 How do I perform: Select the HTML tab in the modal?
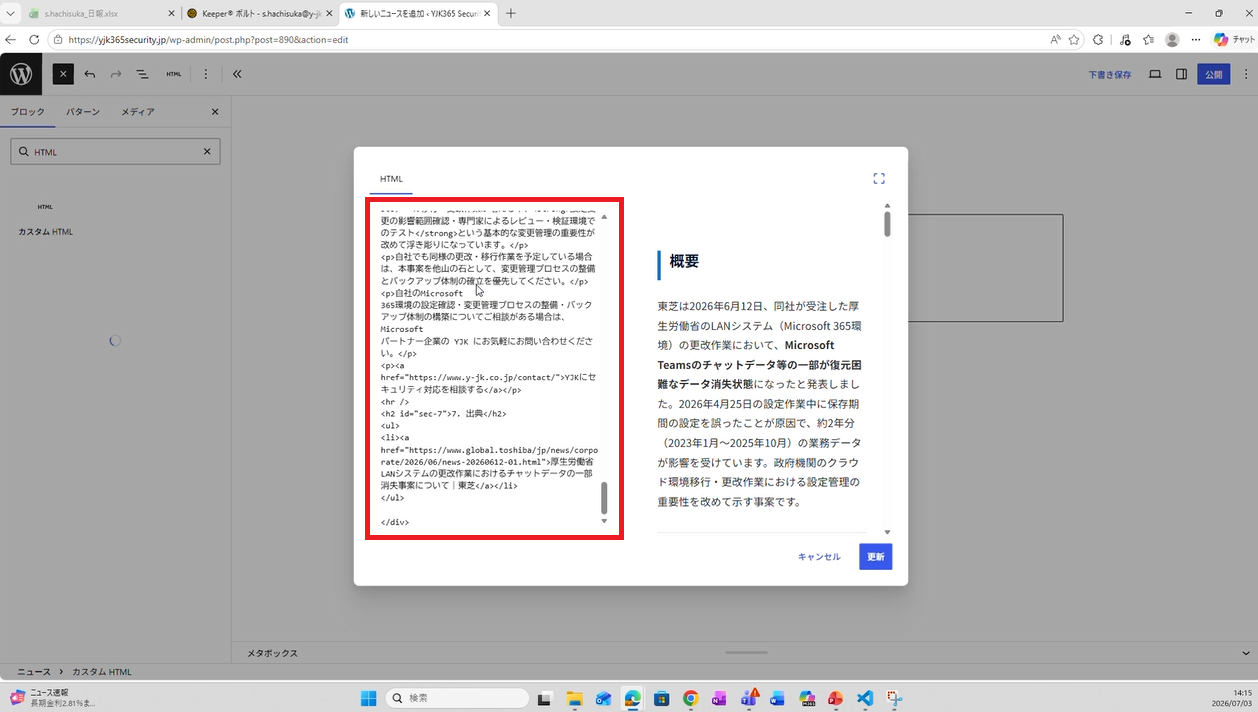click(x=391, y=179)
